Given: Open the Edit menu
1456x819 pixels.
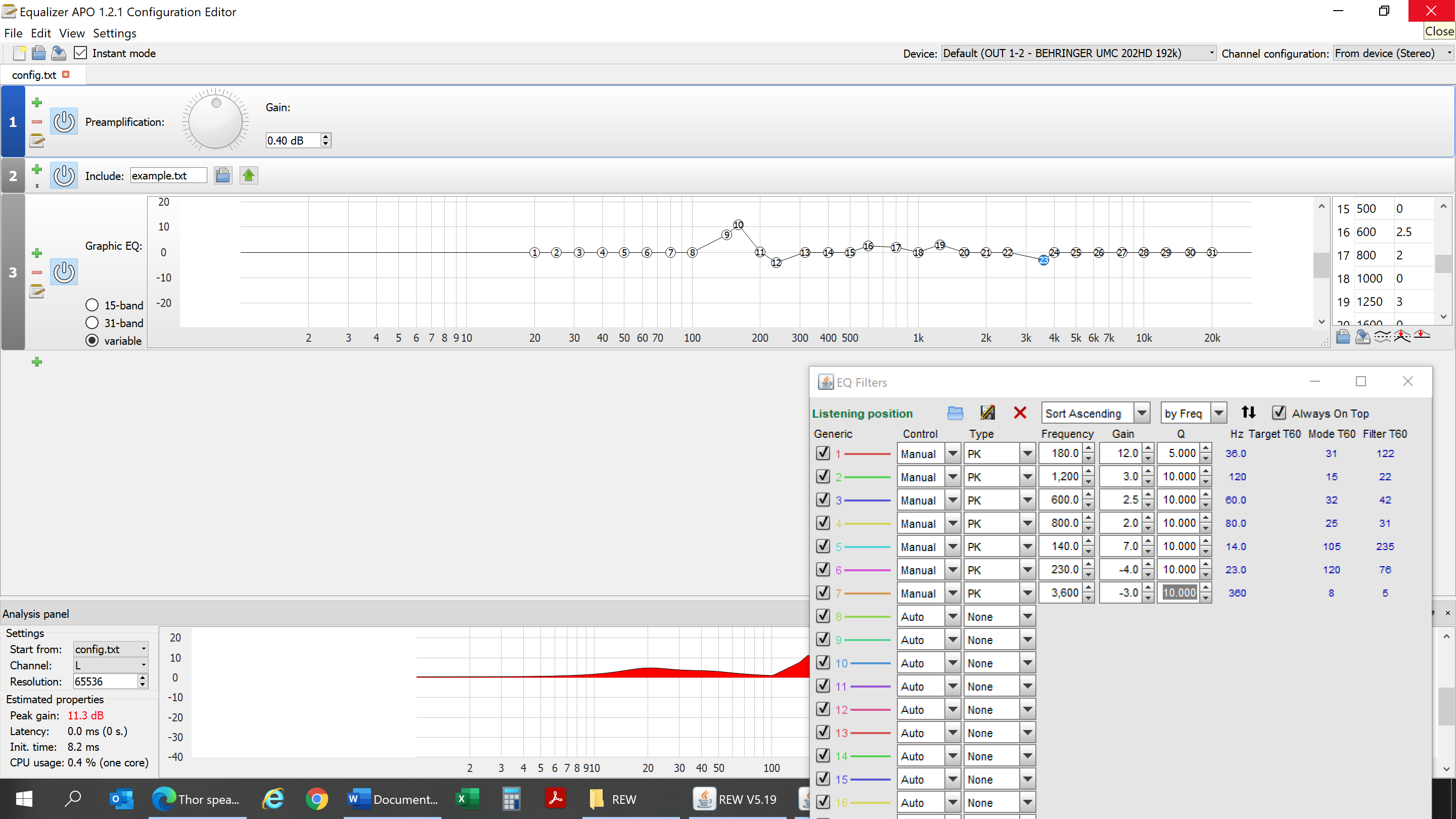Looking at the screenshot, I should tap(40, 33).
